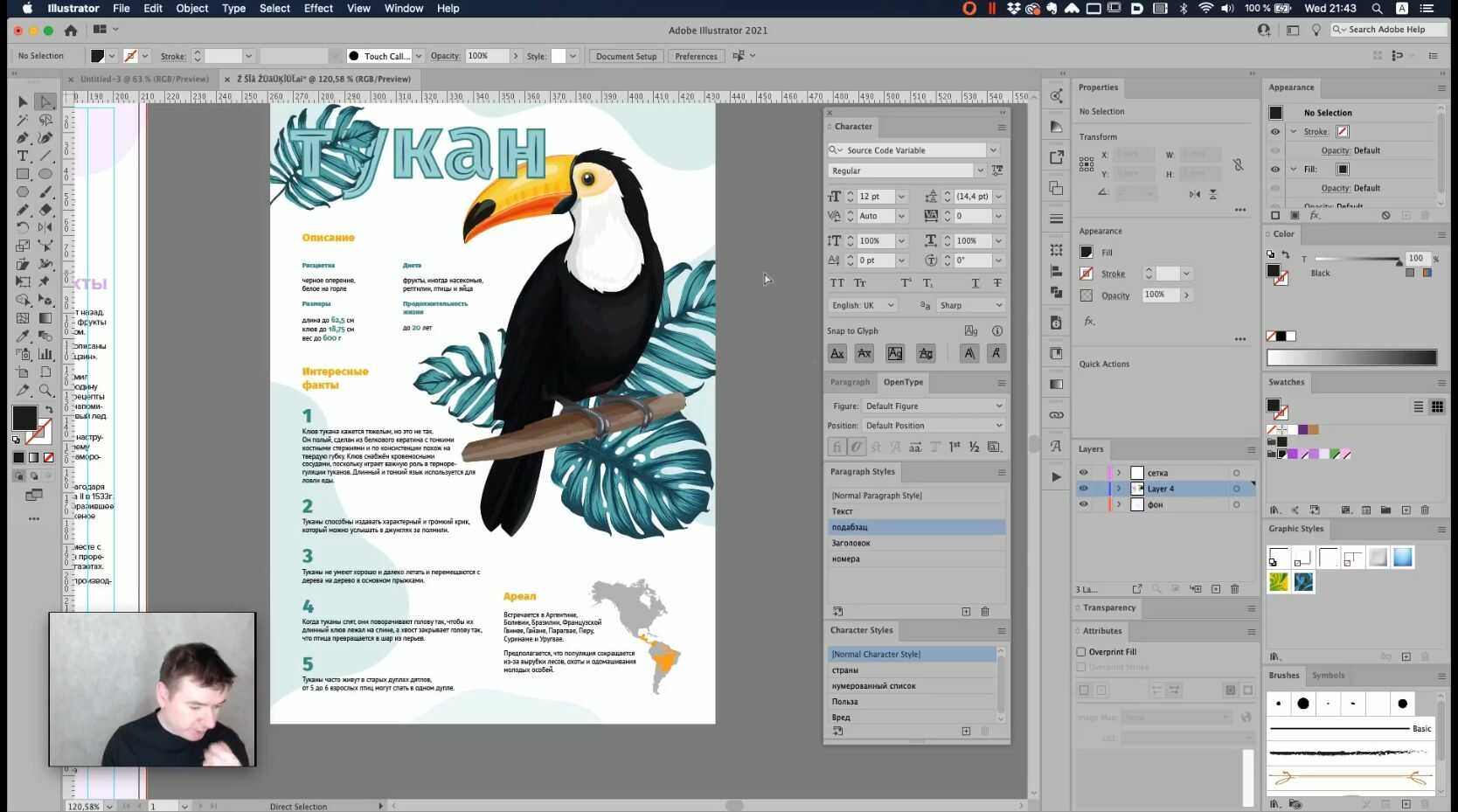This screenshot has width=1458, height=812.
Task: Select the Ellipse tool
Action: pos(45,174)
